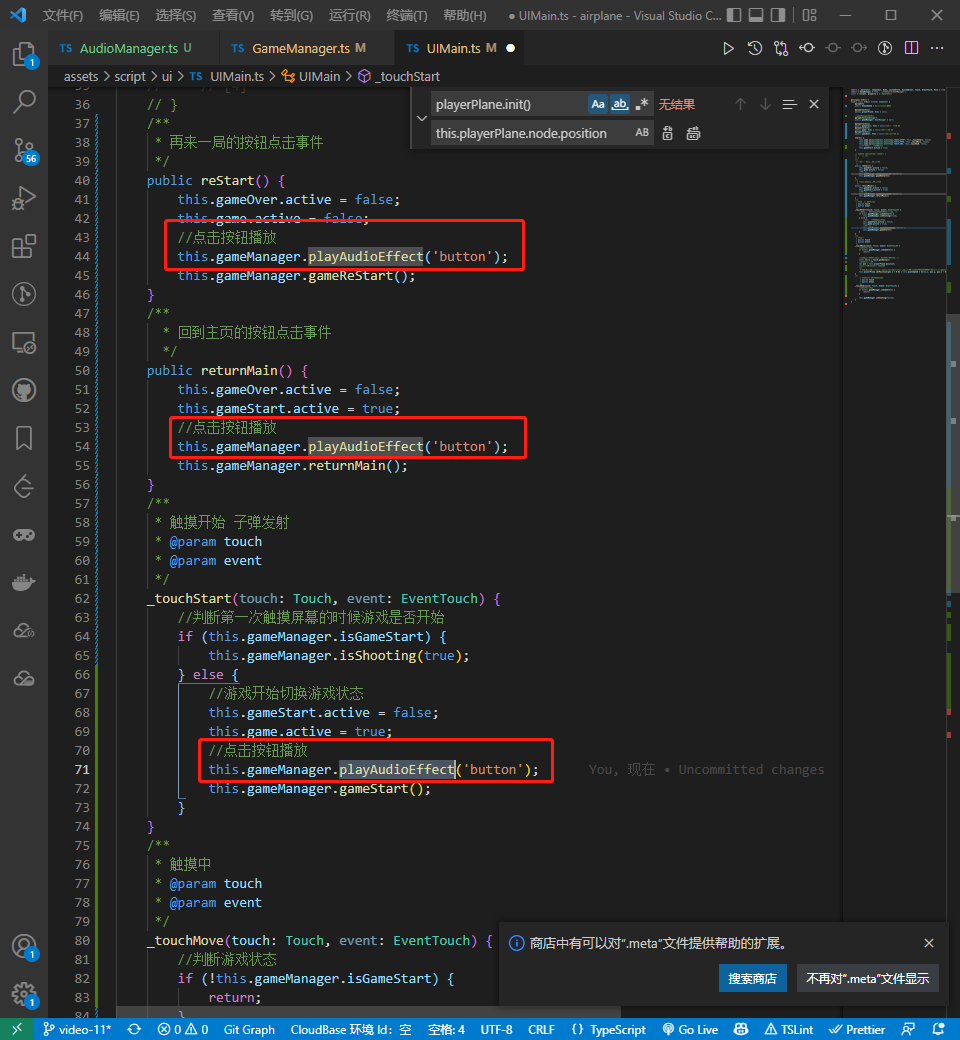Open file history timeline icon in editor toolbar
This screenshot has height=1040, width=960.
[754, 48]
